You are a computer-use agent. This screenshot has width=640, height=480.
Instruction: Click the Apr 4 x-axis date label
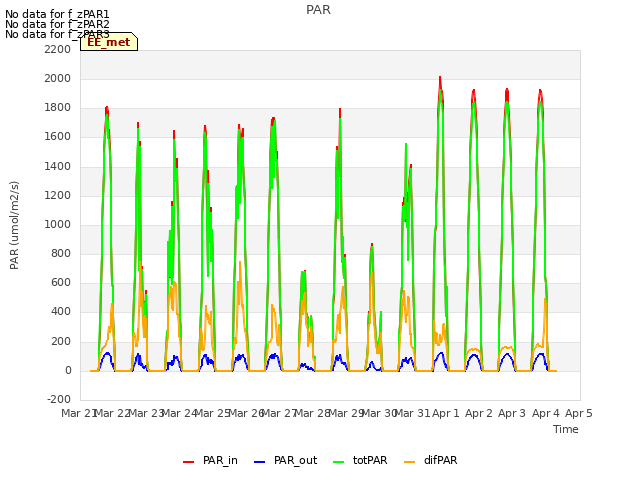tap(546, 413)
